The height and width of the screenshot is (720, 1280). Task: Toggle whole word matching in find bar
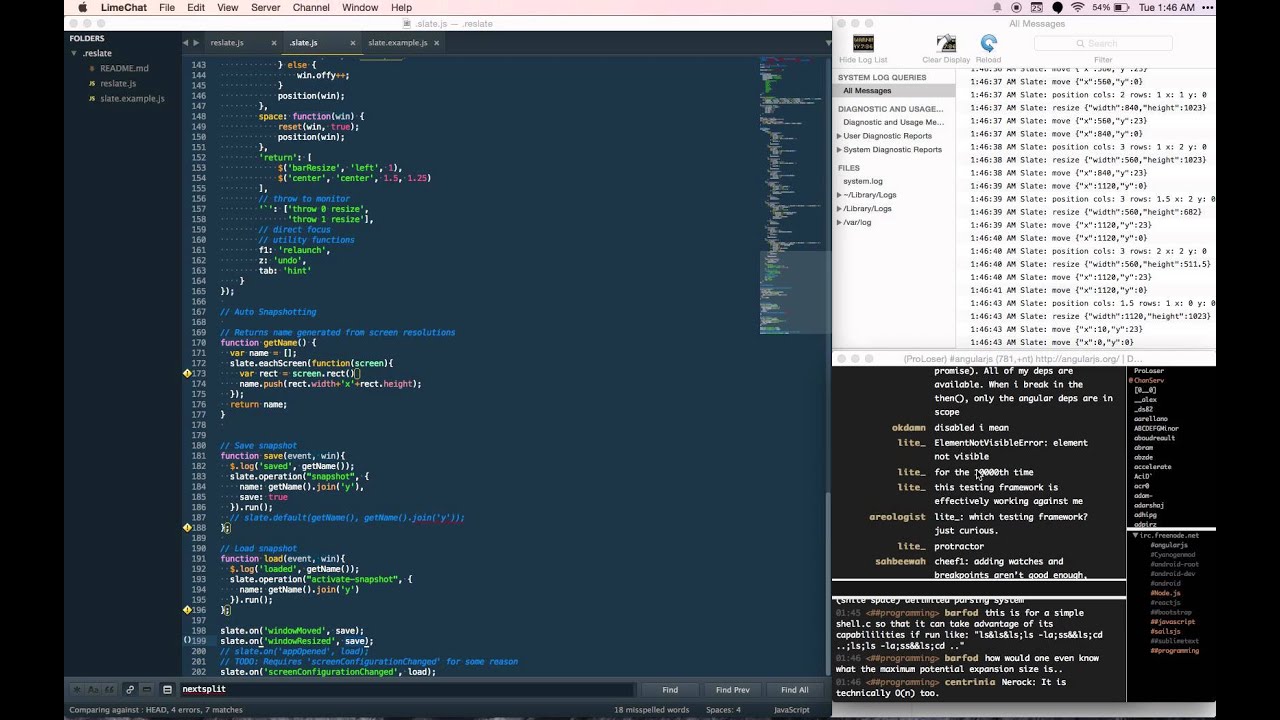[x=110, y=689]
